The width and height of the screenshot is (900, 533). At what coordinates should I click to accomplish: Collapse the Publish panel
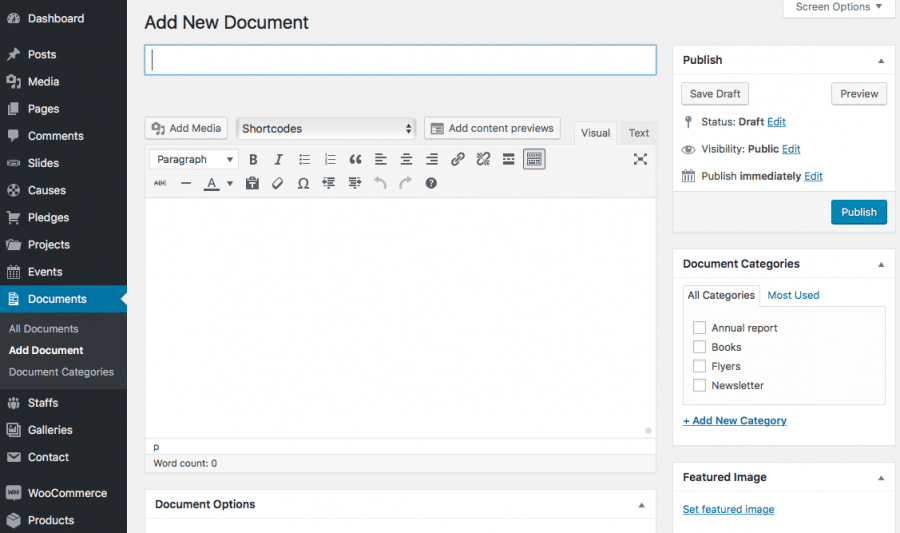point(881,61)
